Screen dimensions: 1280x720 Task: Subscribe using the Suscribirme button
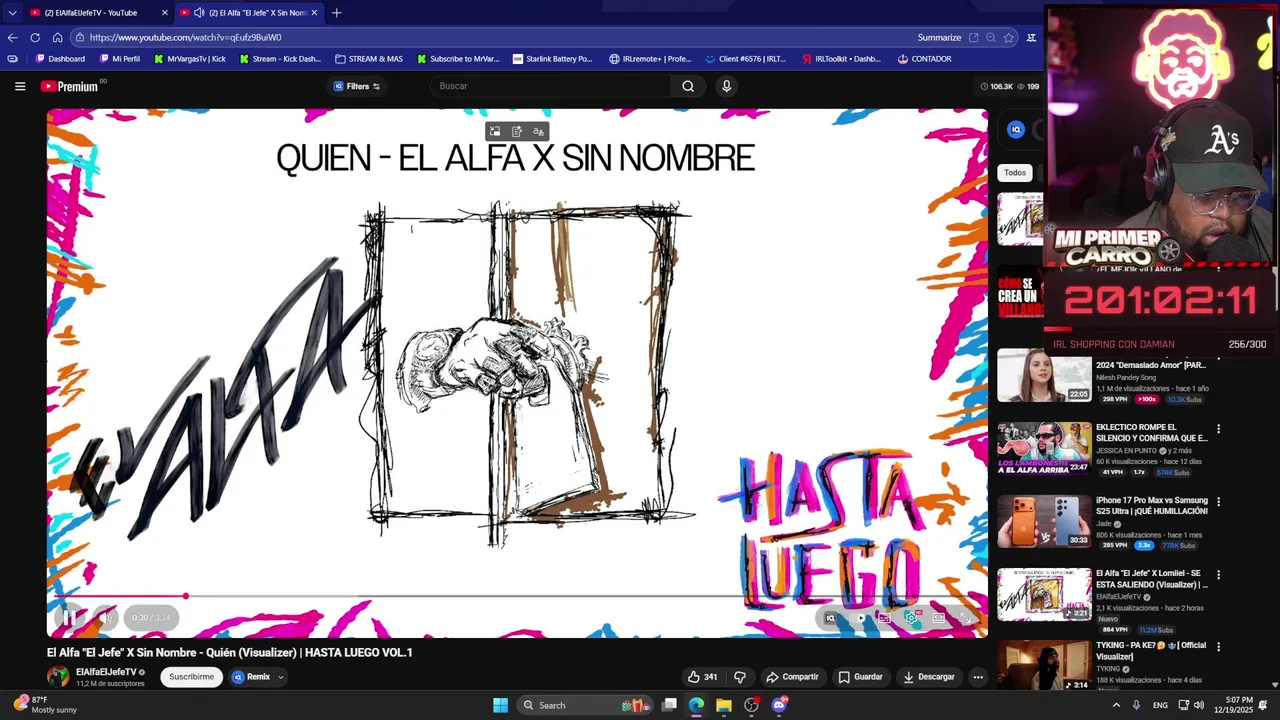click(191, 677)
